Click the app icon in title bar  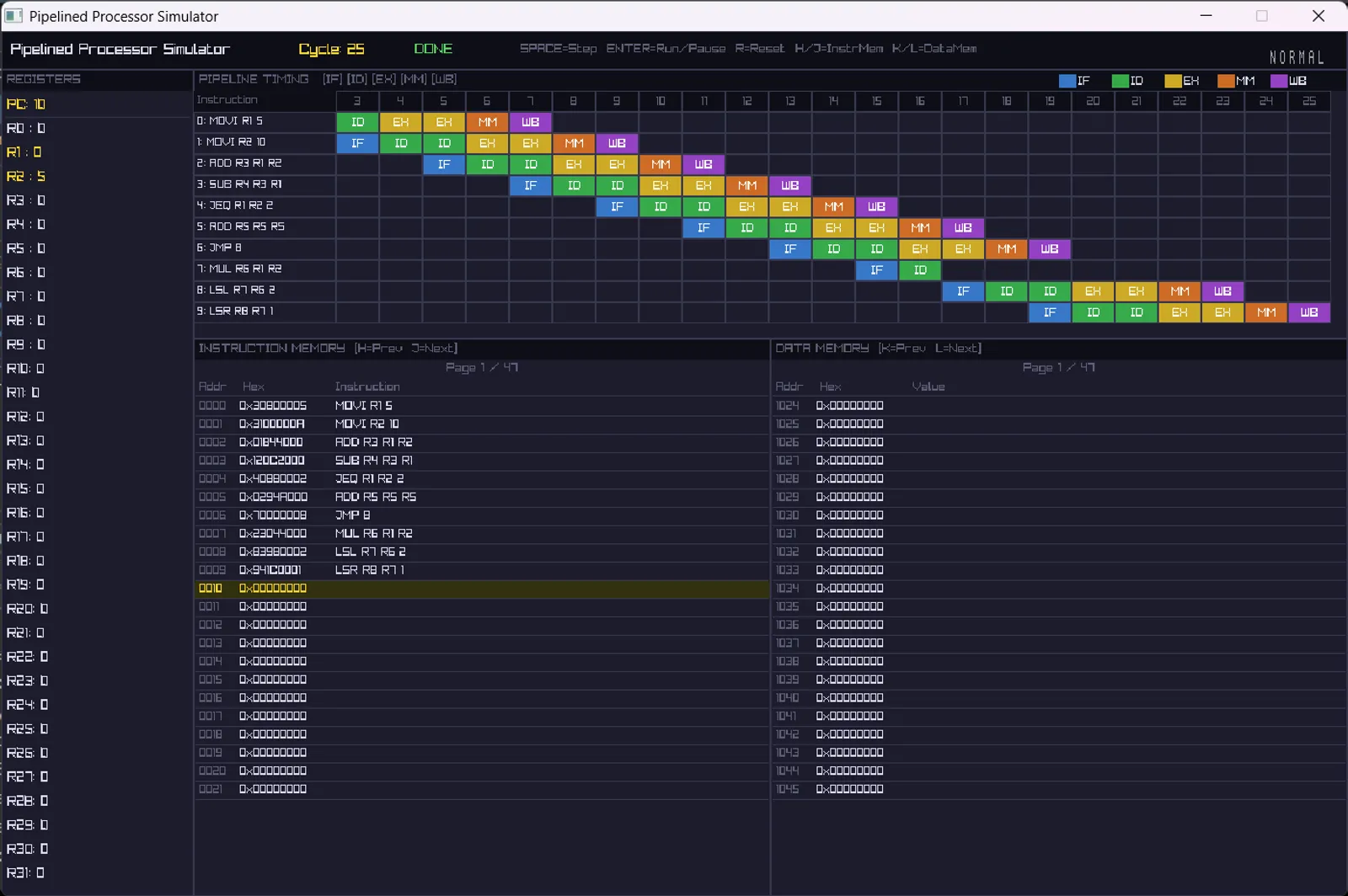(14, 16)
